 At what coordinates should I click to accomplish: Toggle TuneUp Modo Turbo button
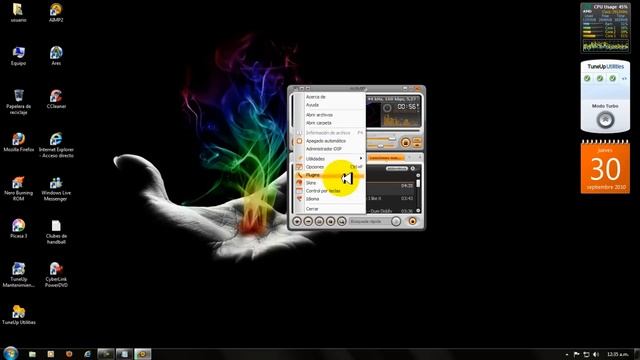(605, 120)
